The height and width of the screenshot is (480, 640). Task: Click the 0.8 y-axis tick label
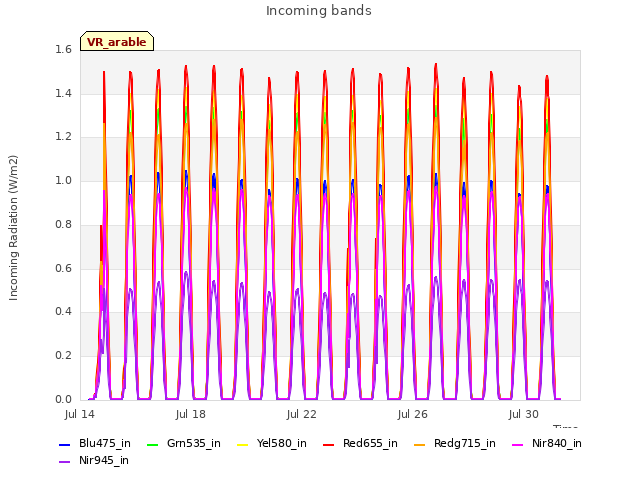(x=63, y=224)
